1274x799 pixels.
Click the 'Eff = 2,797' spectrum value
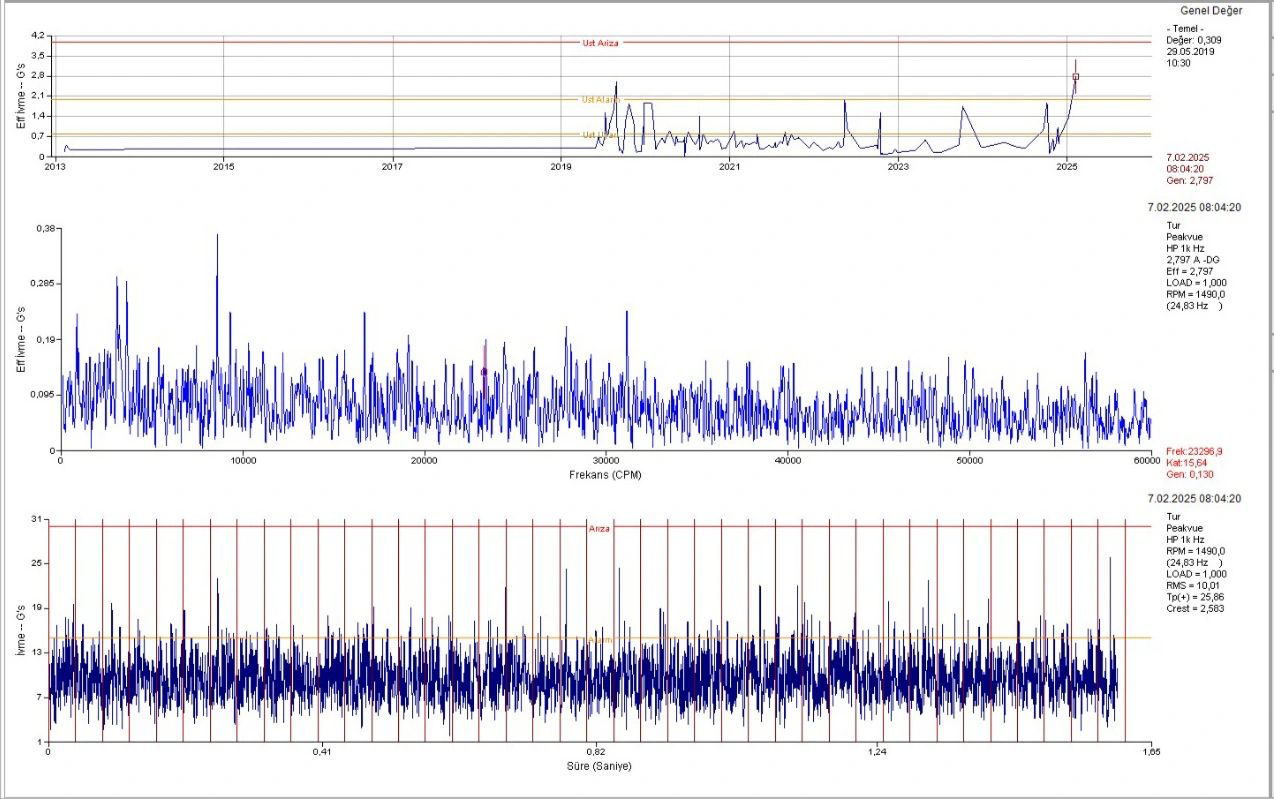point(1189,271)
